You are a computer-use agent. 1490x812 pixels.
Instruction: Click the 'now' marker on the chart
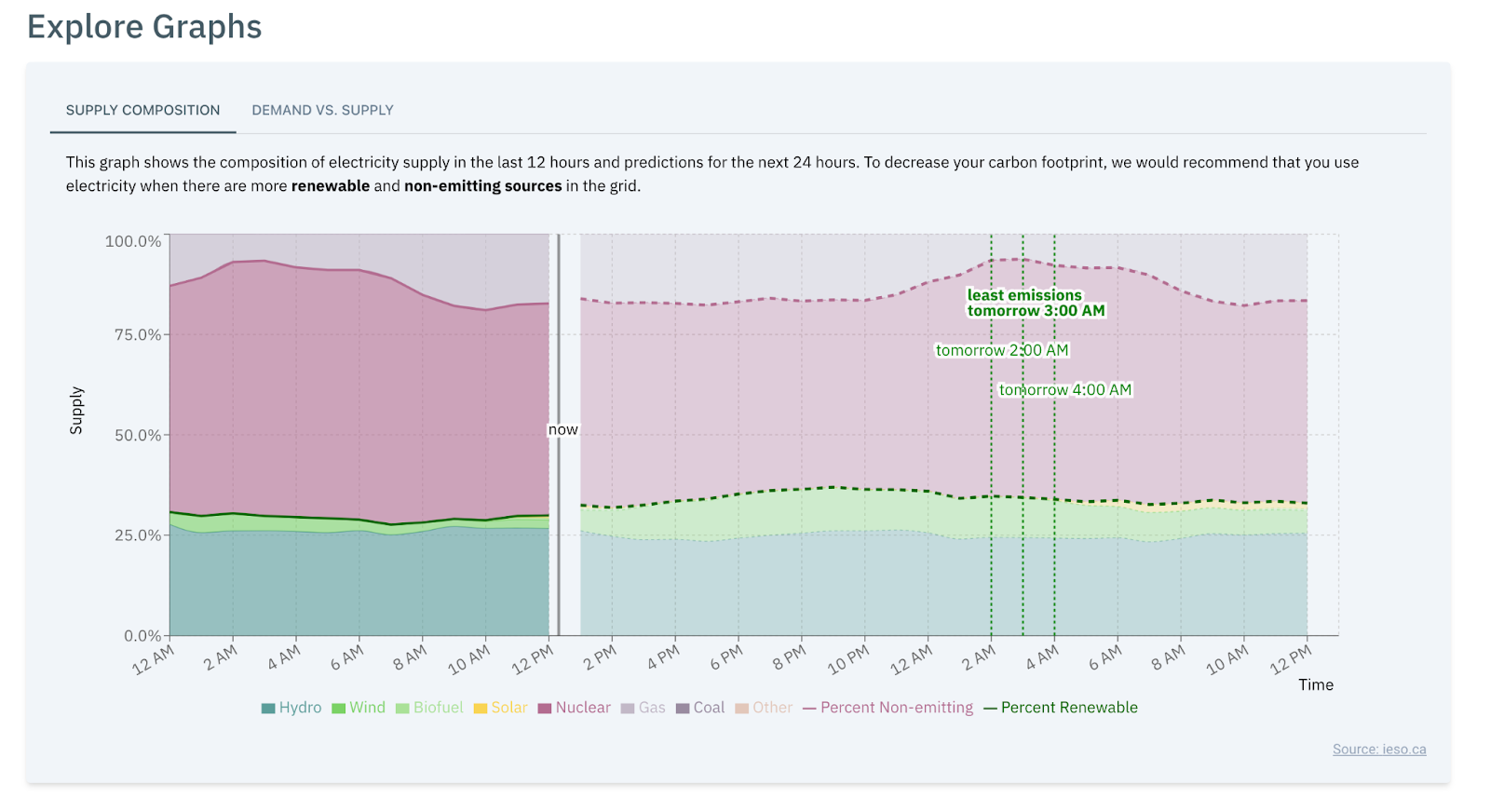point(562,429)
